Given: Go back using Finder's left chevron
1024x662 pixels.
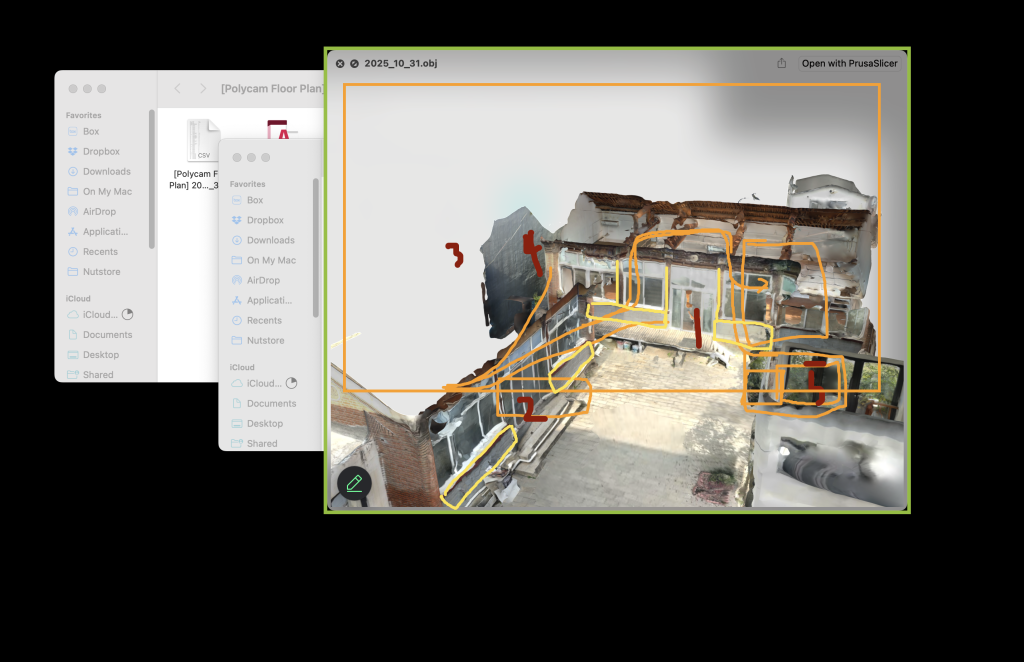Looking at the screenshot, I should point(178,89).
